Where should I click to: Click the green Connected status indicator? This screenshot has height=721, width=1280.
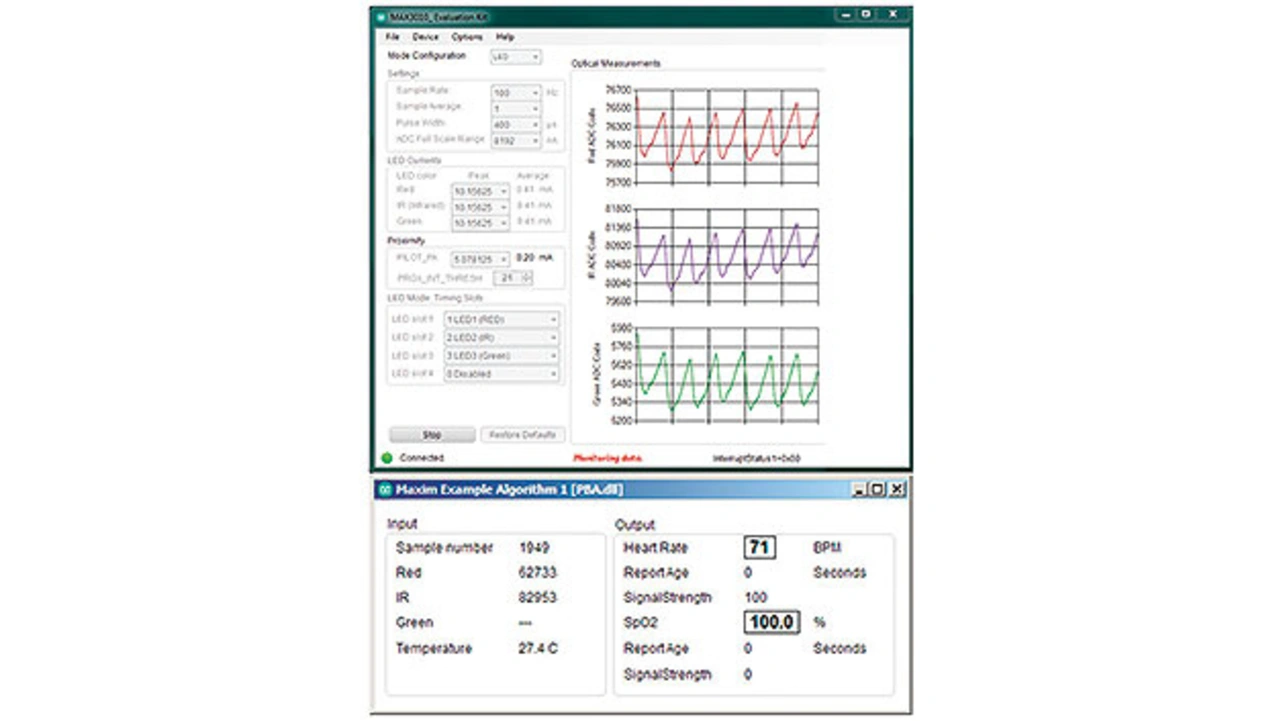[387, 458]
